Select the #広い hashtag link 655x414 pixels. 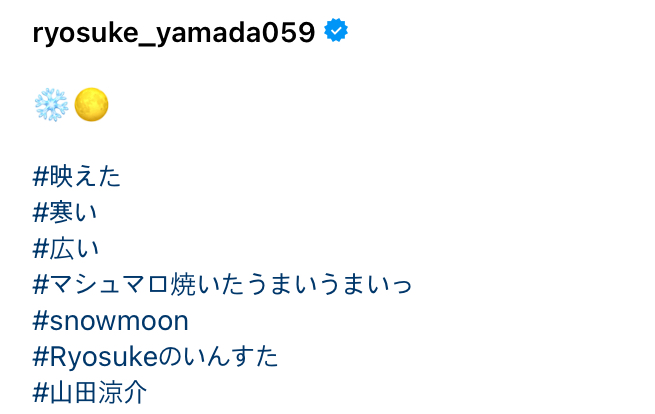click(x=66, y=249)
